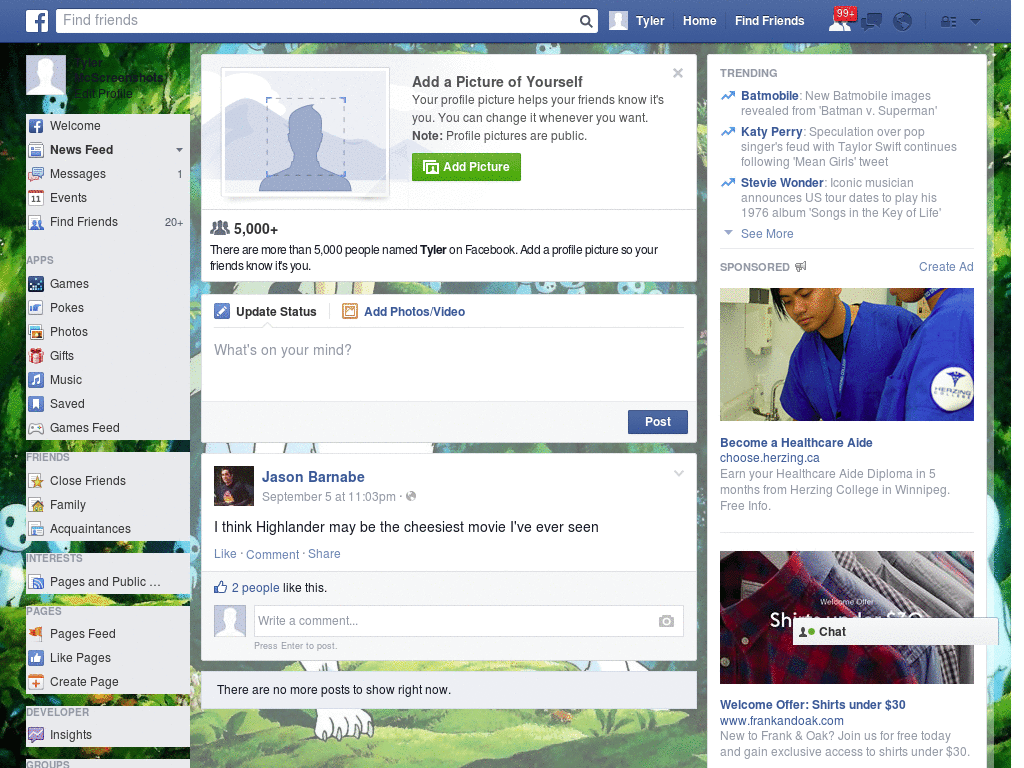Open privacy shortcuts lock icon
Screen dimensions: 1024x768
(x=948, y=22)
